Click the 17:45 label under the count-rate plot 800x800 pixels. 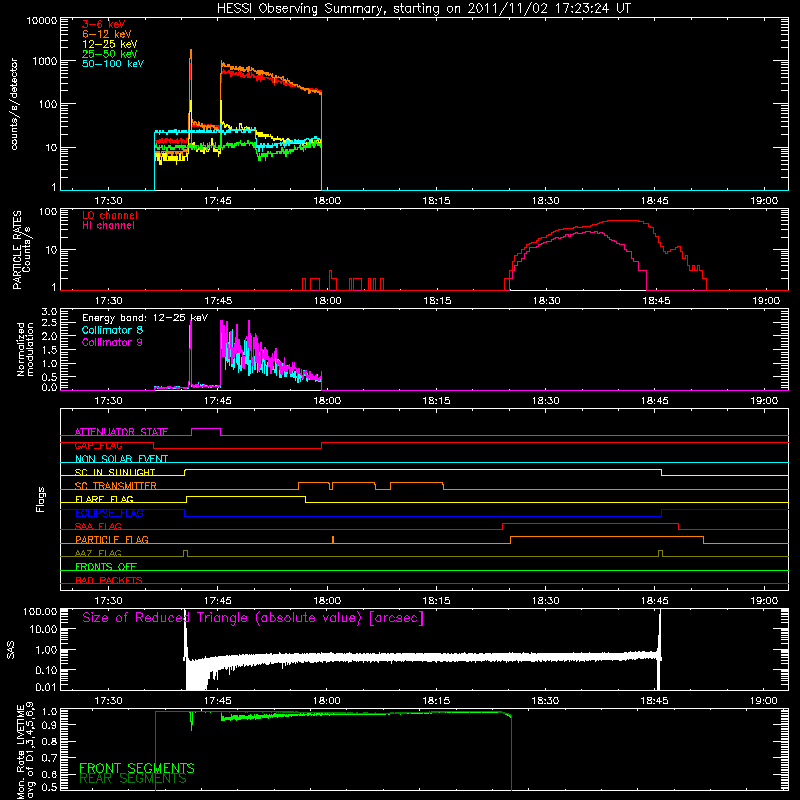(x=218, y=201)
